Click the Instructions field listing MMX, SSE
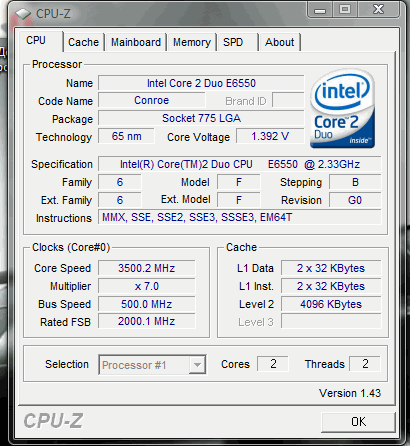 point(240,217)
